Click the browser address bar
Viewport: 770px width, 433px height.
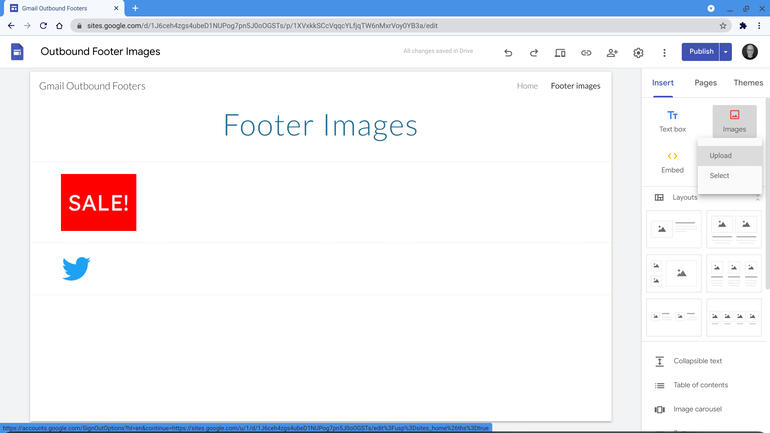(400, 26)
